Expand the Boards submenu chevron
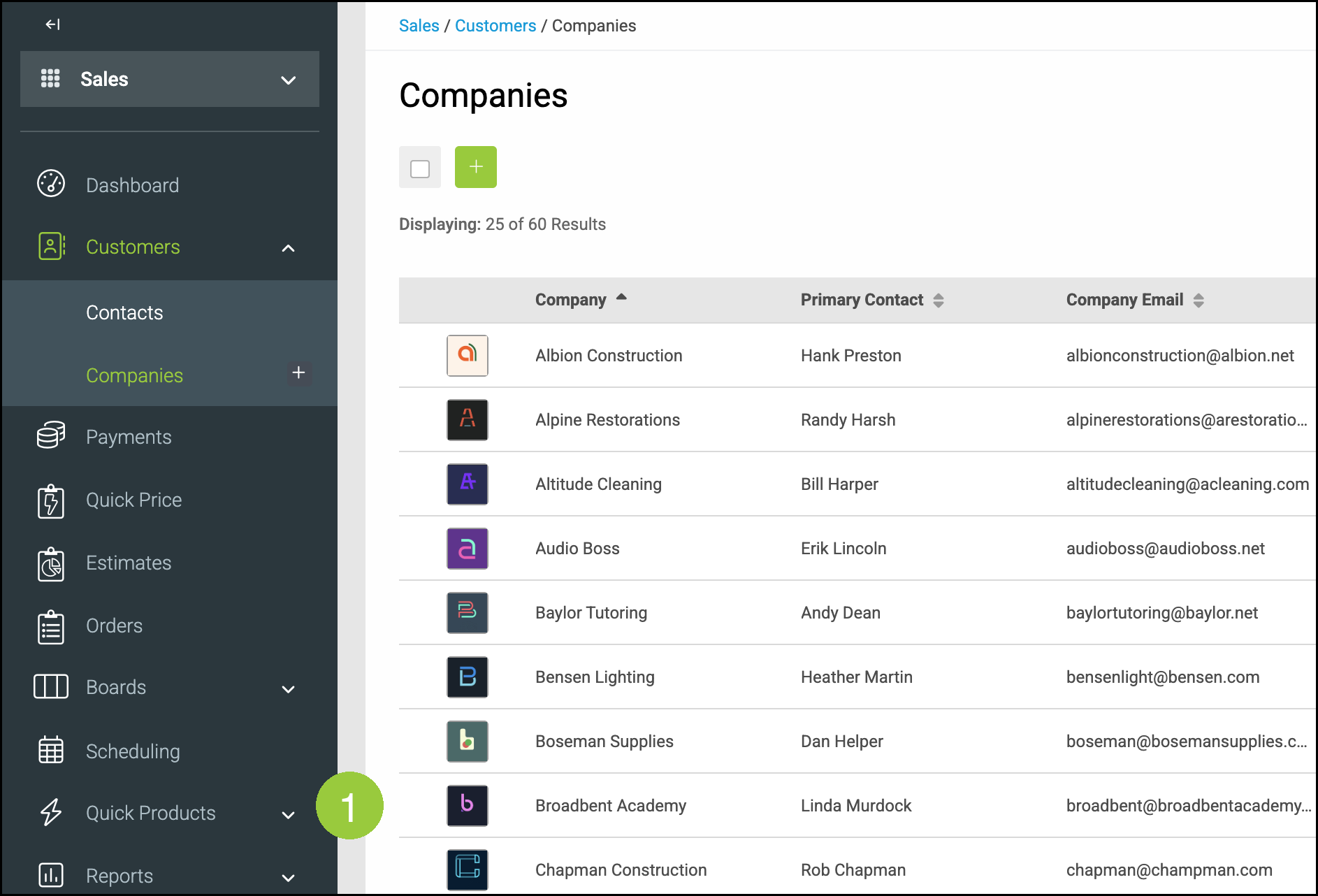Screen dimensions: 1318x896 click(288, 689)
